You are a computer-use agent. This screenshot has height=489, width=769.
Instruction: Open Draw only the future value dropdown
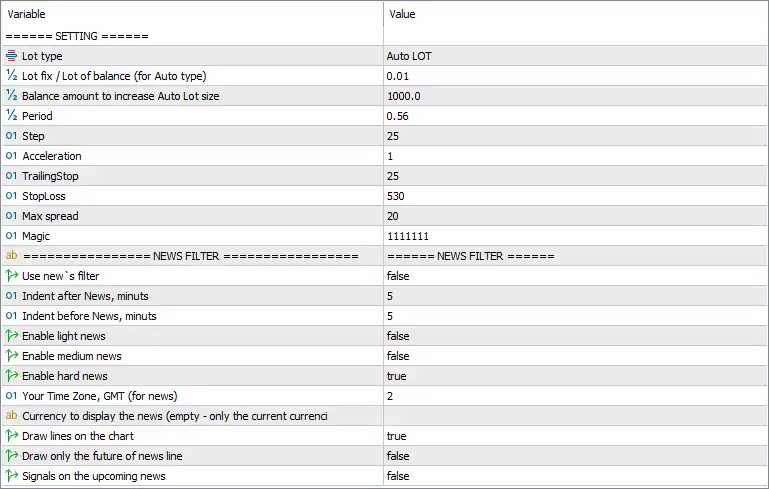coord(575,456)
